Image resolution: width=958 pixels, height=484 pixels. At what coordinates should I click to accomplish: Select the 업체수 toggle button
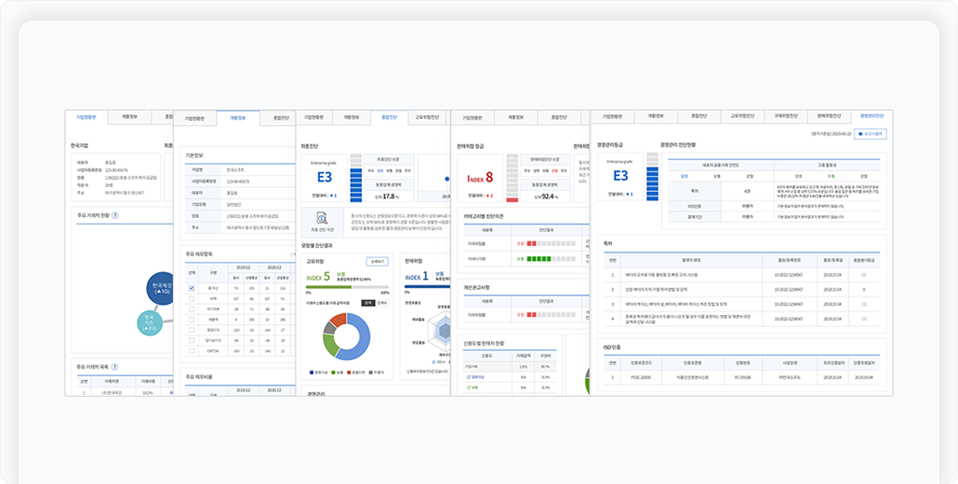click(x=381, y=302)
